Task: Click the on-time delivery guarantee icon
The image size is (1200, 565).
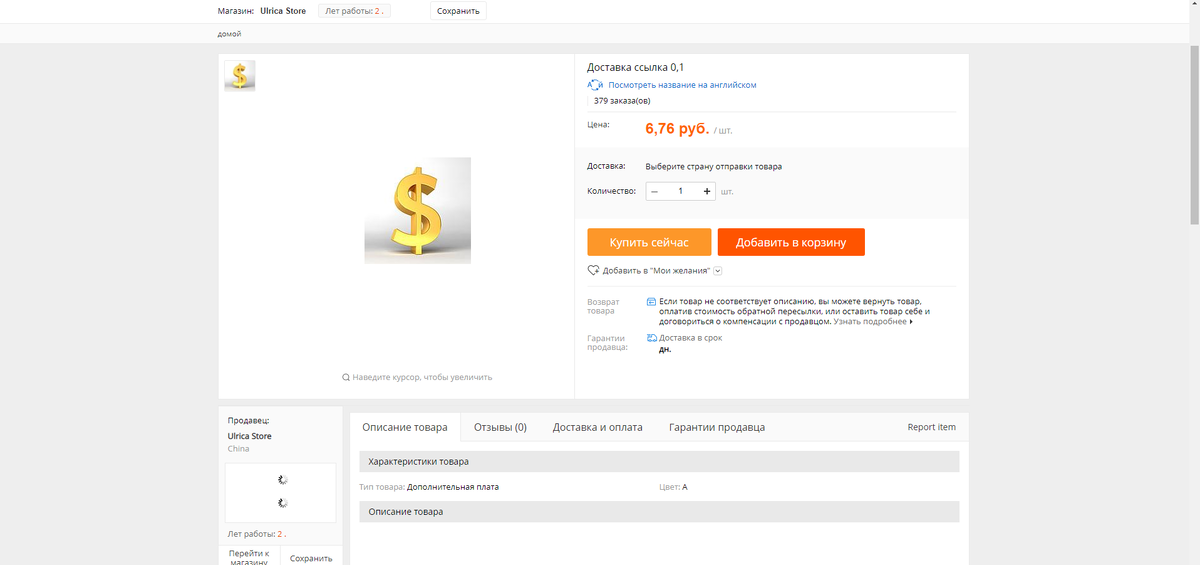Action: click(652, 338)
